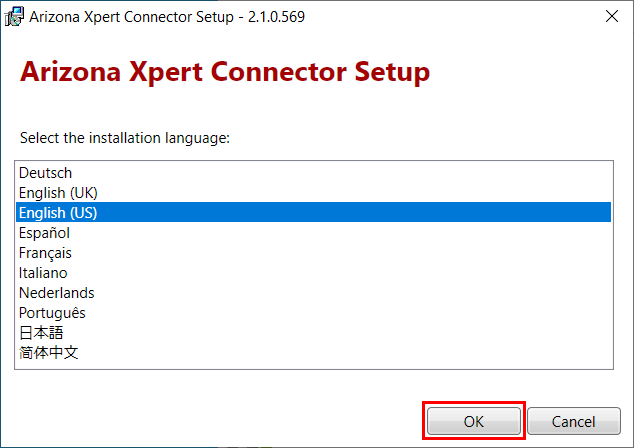
Task: Pick Español in the language list
Action: tap(313, 232)
